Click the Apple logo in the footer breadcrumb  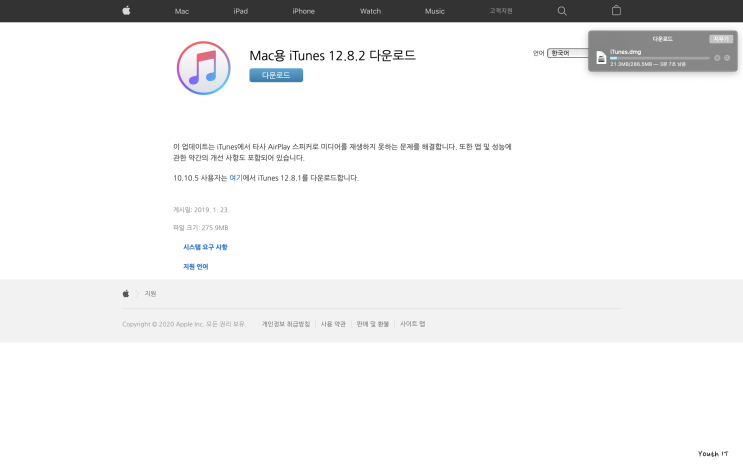126,294
